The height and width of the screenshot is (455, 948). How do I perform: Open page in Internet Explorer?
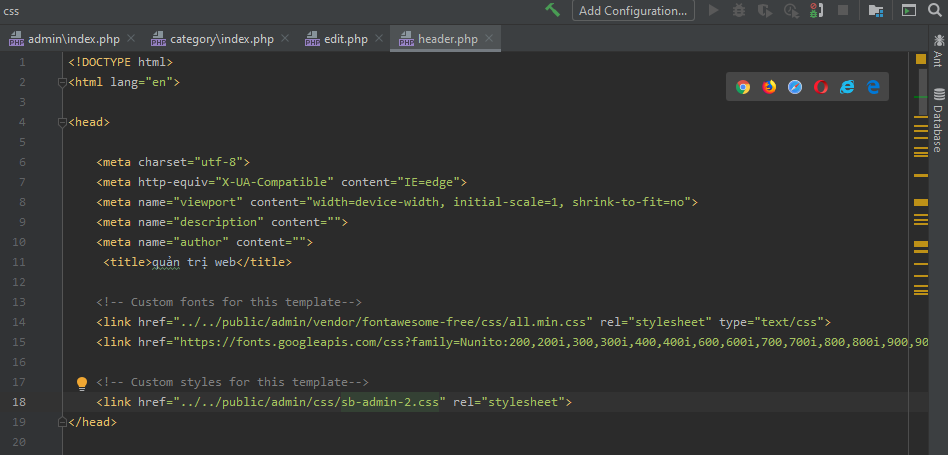pos(847,87)
